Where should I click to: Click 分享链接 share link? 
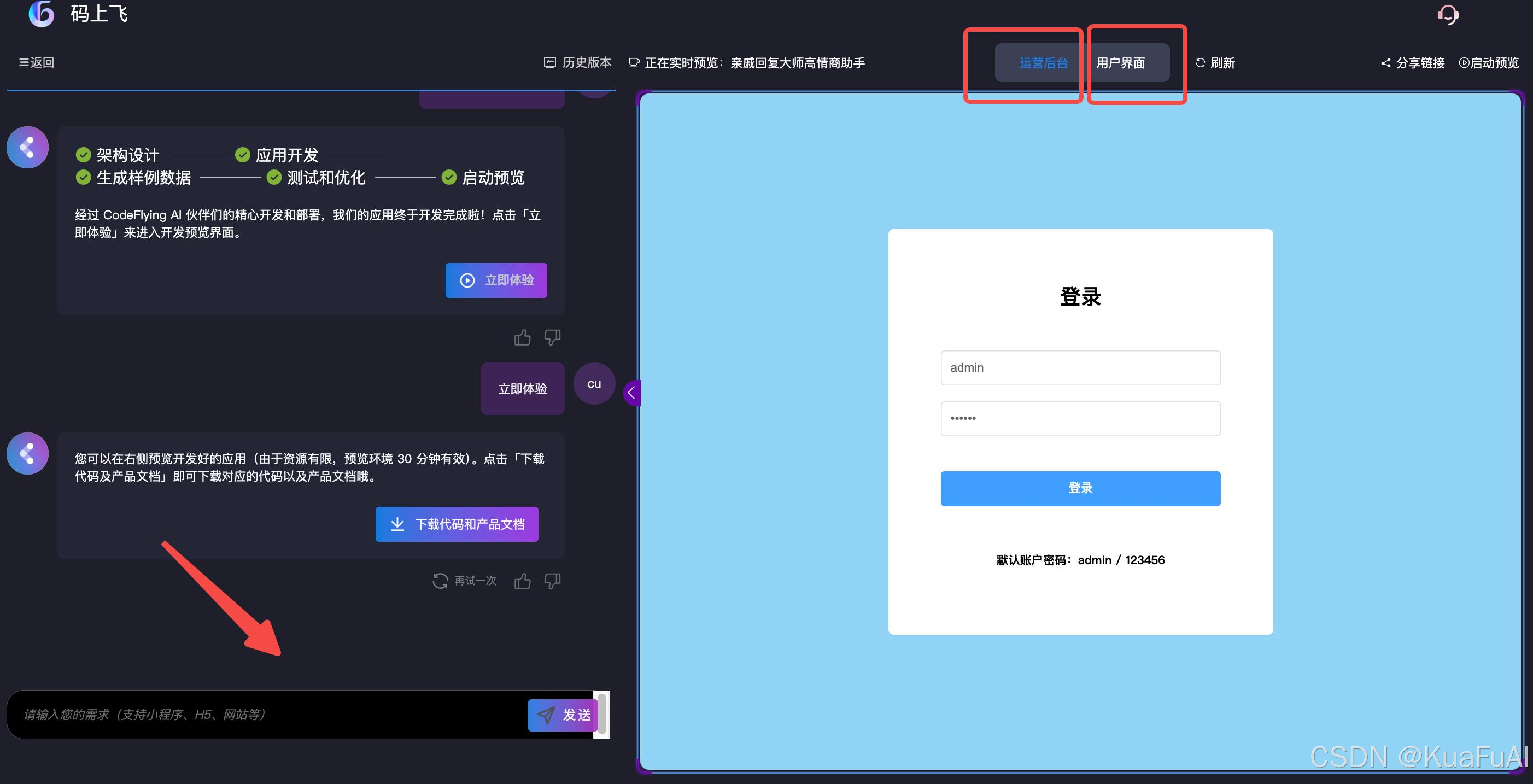click(x=1413, y=62)
